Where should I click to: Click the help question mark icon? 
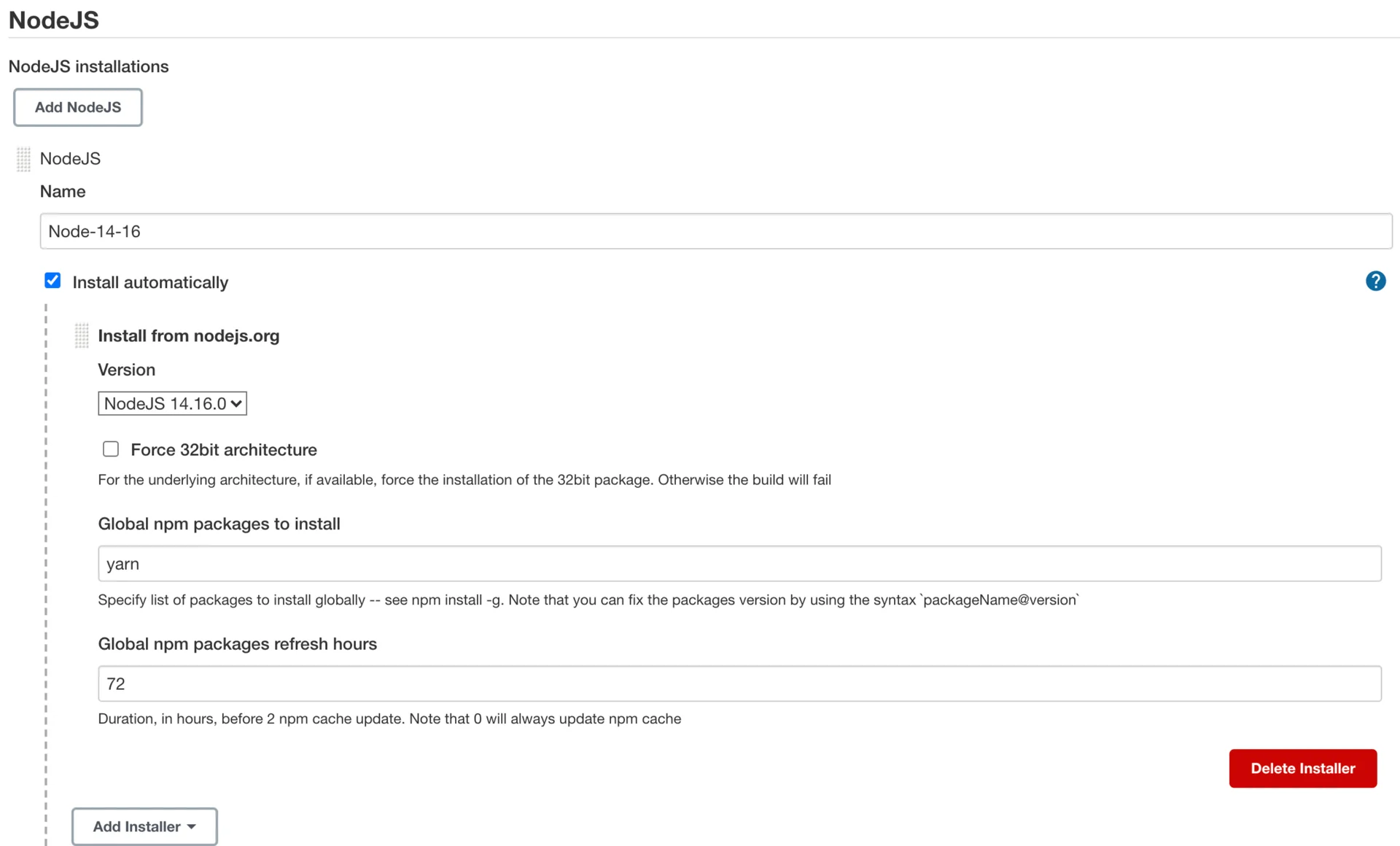coord(1375,282)
